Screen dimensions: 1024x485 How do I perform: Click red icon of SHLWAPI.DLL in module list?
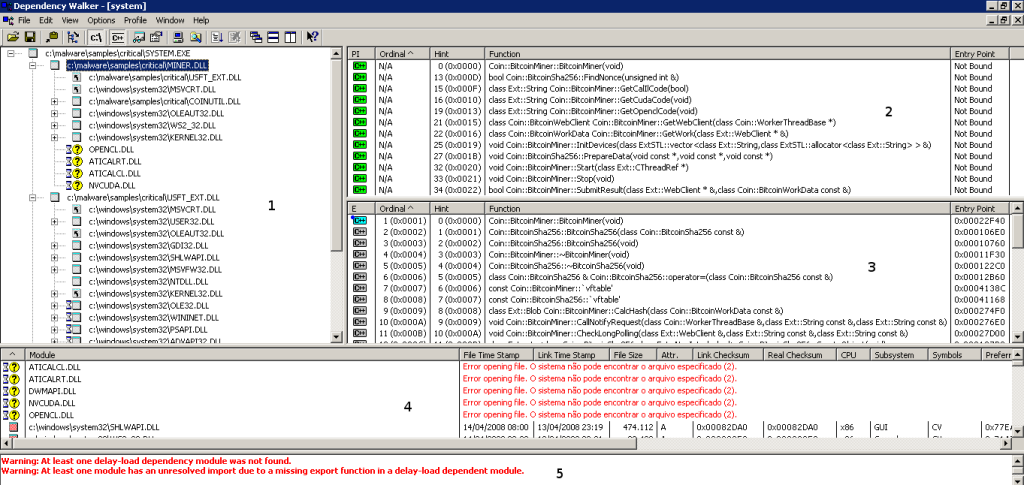pos(12,427)
